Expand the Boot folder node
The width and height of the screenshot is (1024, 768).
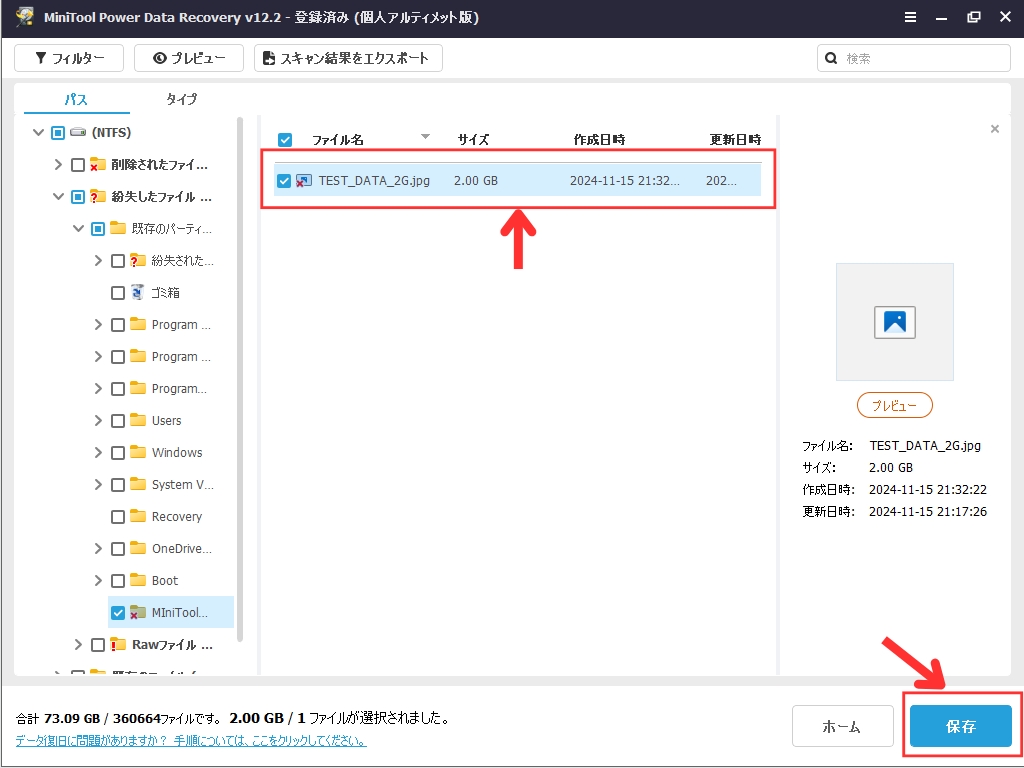[x=98, y=581]
